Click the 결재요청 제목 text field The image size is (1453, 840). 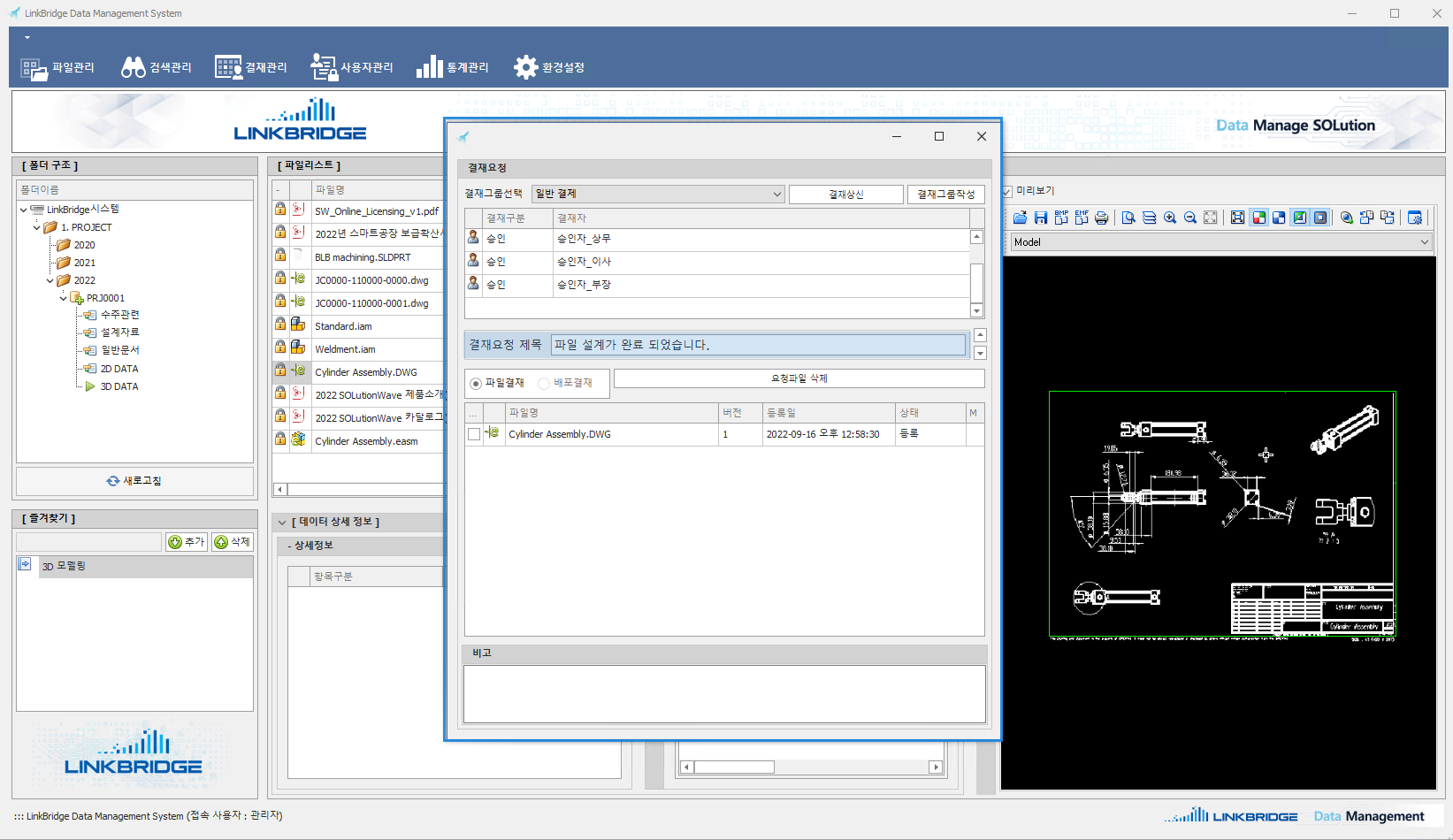758,345
